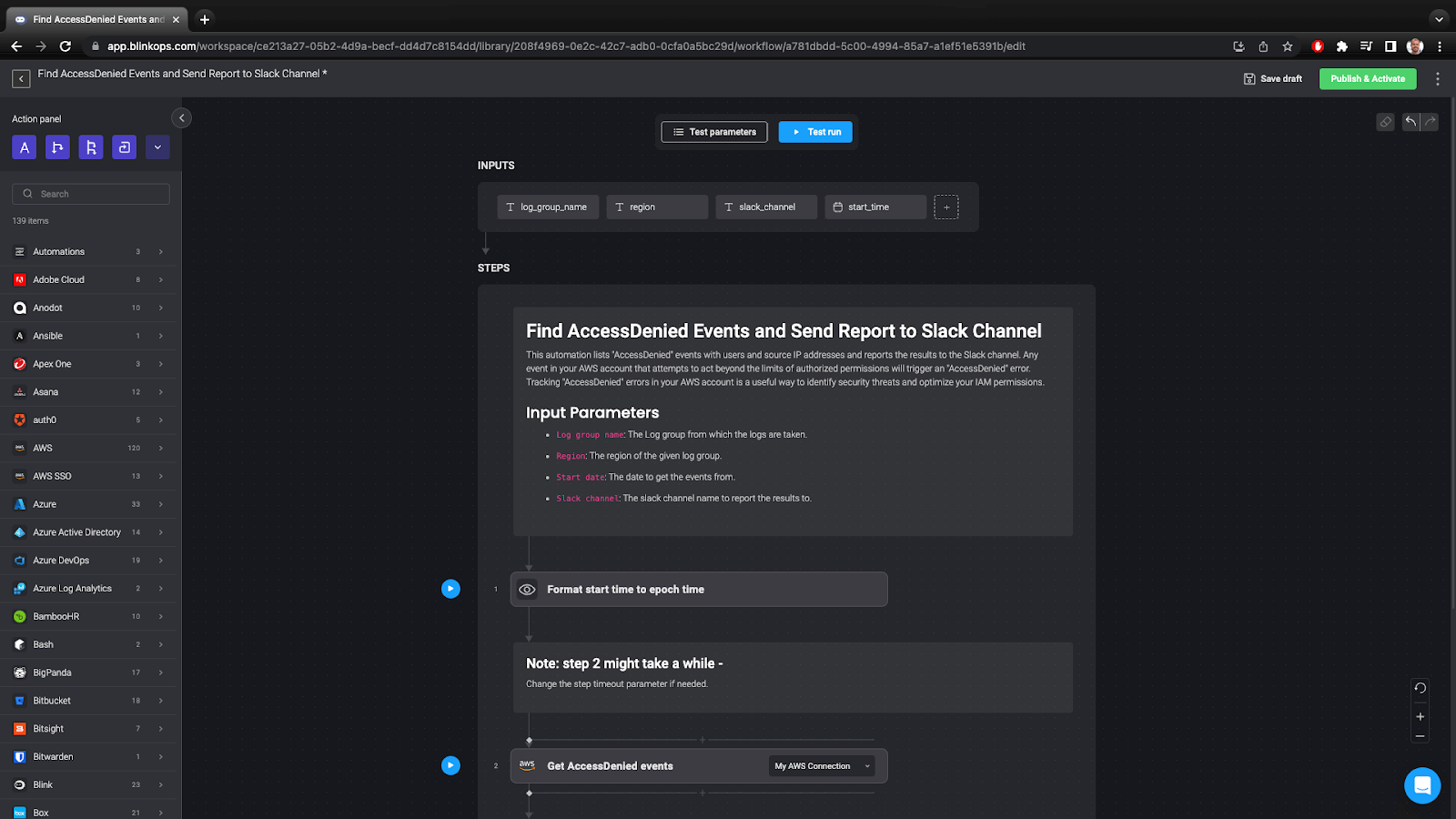
Task: Click the eraser icon in the canvas toolbar
Action: (x=1385, y=121)
